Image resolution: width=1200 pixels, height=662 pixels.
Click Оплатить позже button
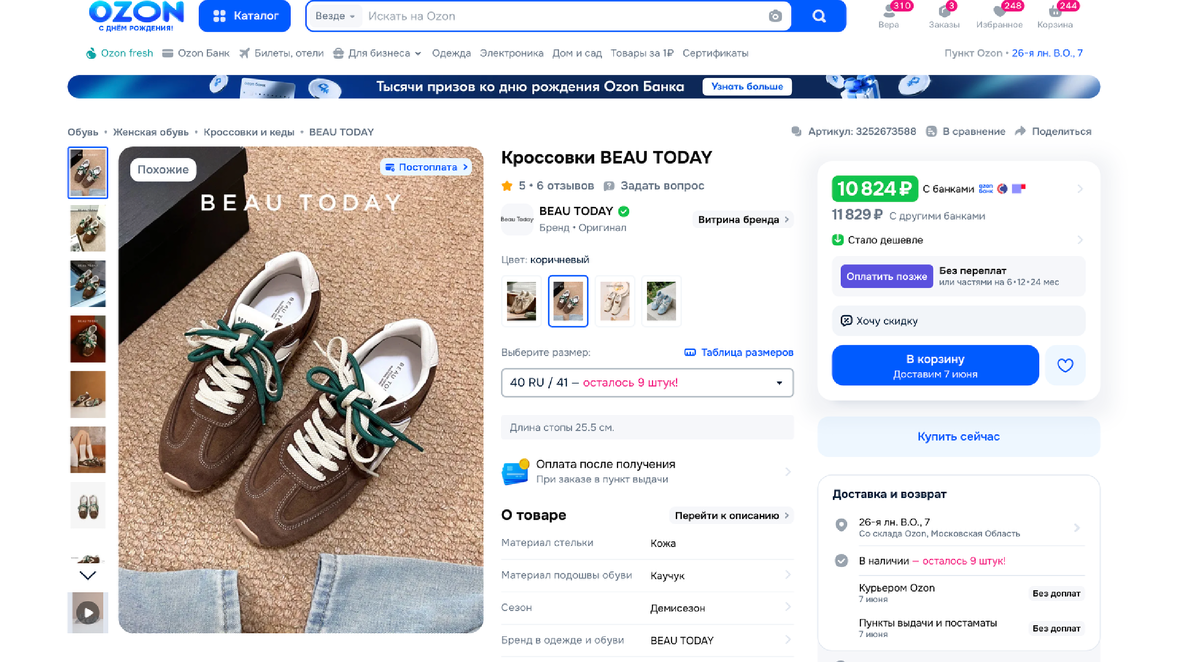886,276
